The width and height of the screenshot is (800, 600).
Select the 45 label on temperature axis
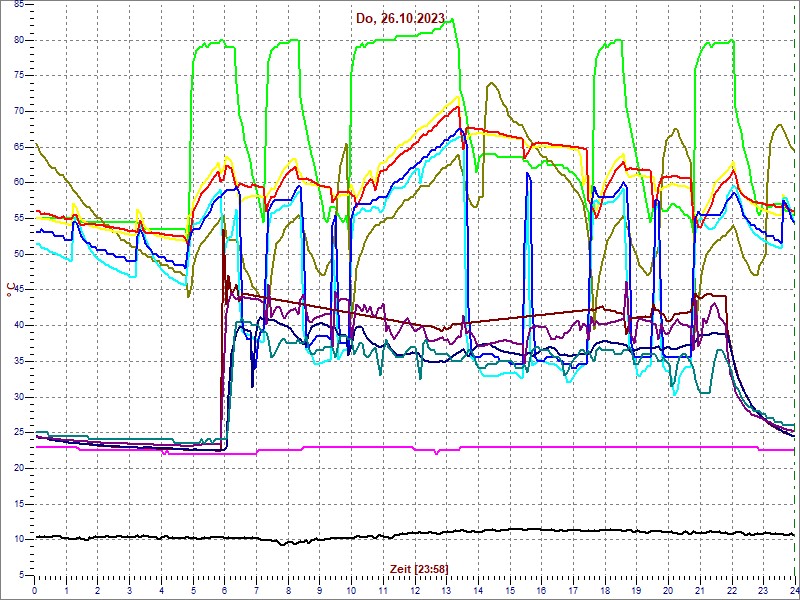click(x=18, y=290)
